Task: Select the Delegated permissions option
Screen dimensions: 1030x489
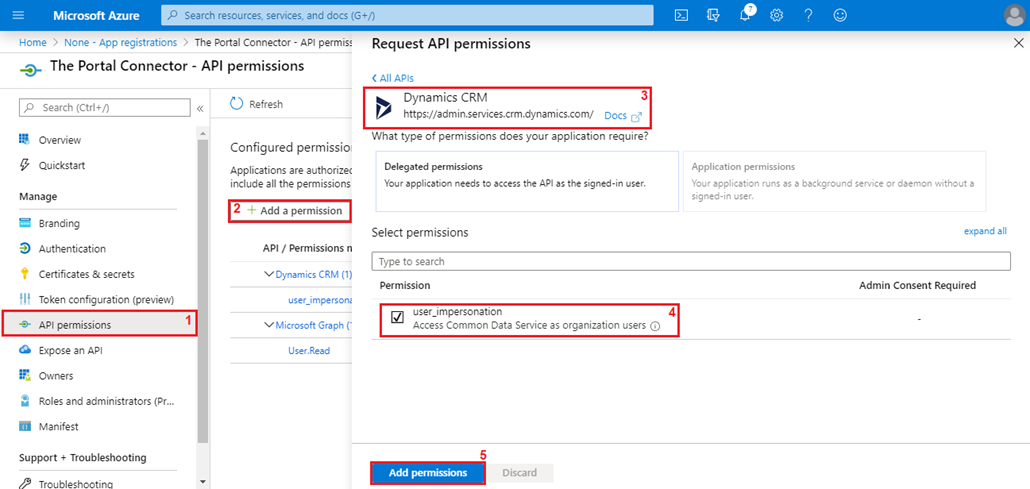Action: pyautogui.click(x=527, y=181)
